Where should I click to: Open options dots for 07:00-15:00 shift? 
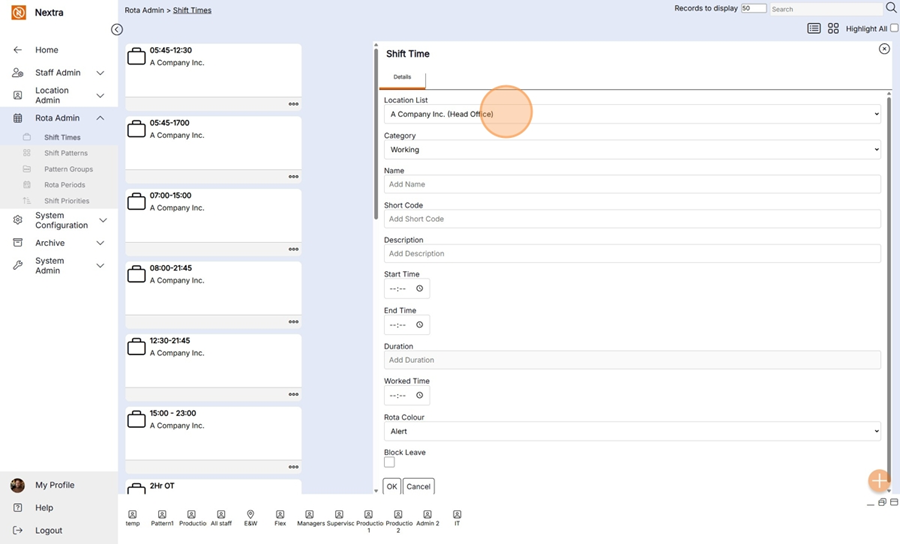[293, 249]
